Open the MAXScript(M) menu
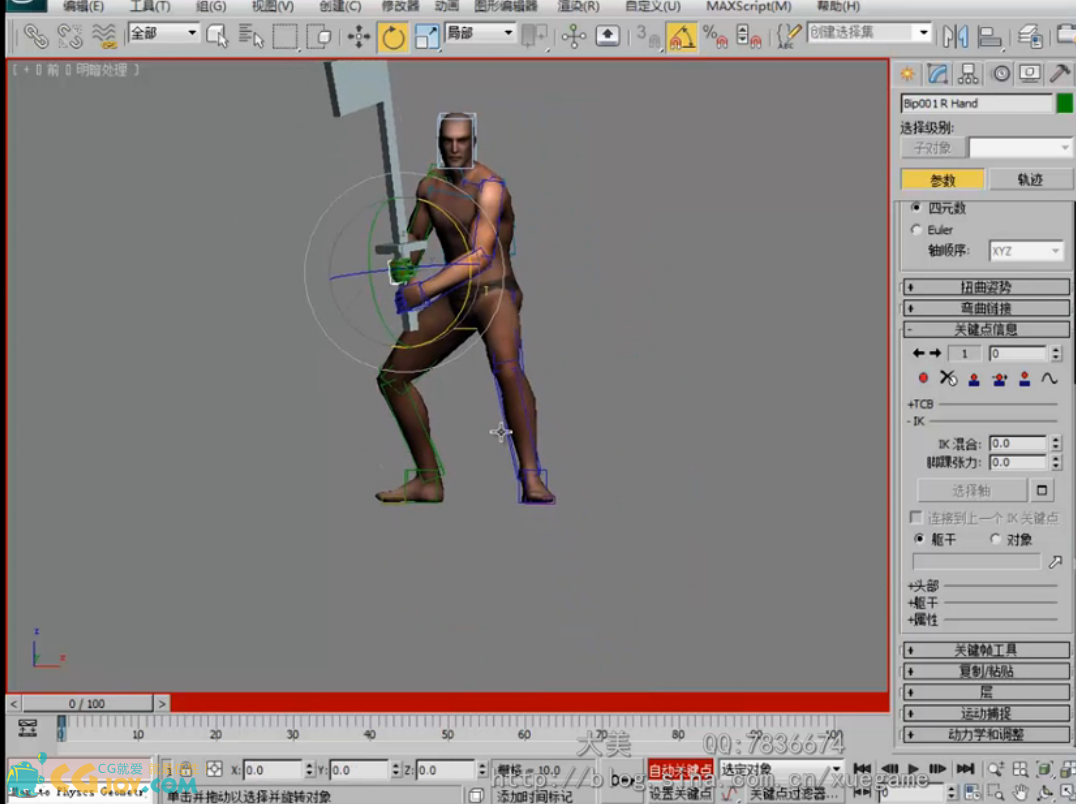1076x804 pixels. [x=749, y=6]
